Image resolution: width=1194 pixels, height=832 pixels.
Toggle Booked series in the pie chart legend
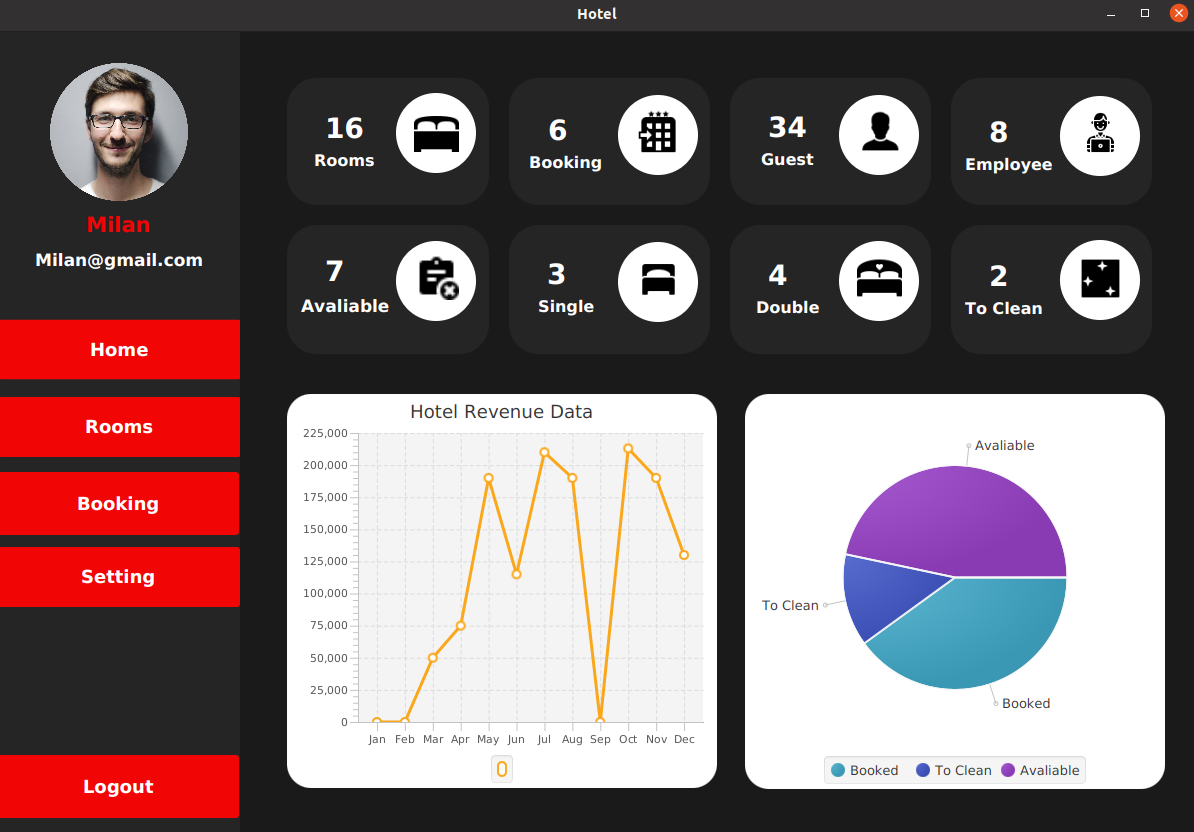pyautogui.click(x=864, y=770)
